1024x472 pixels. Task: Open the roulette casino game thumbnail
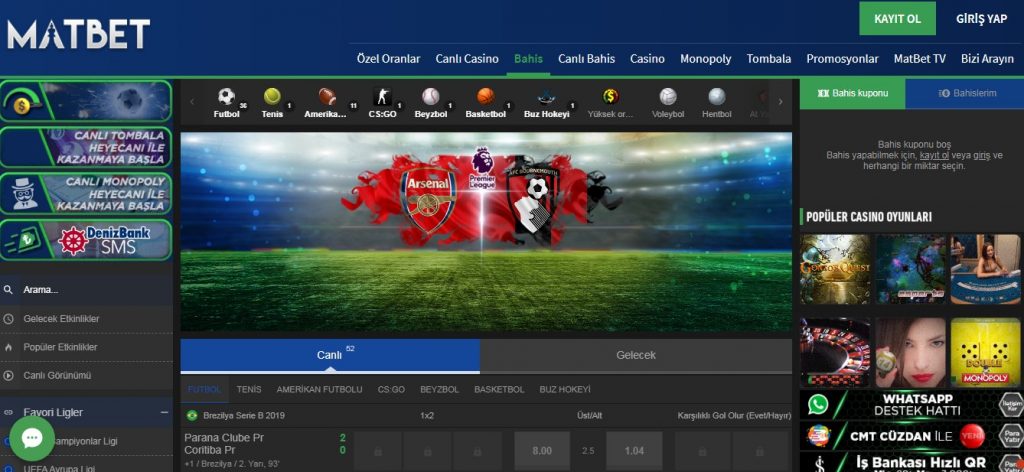point(835,353)
